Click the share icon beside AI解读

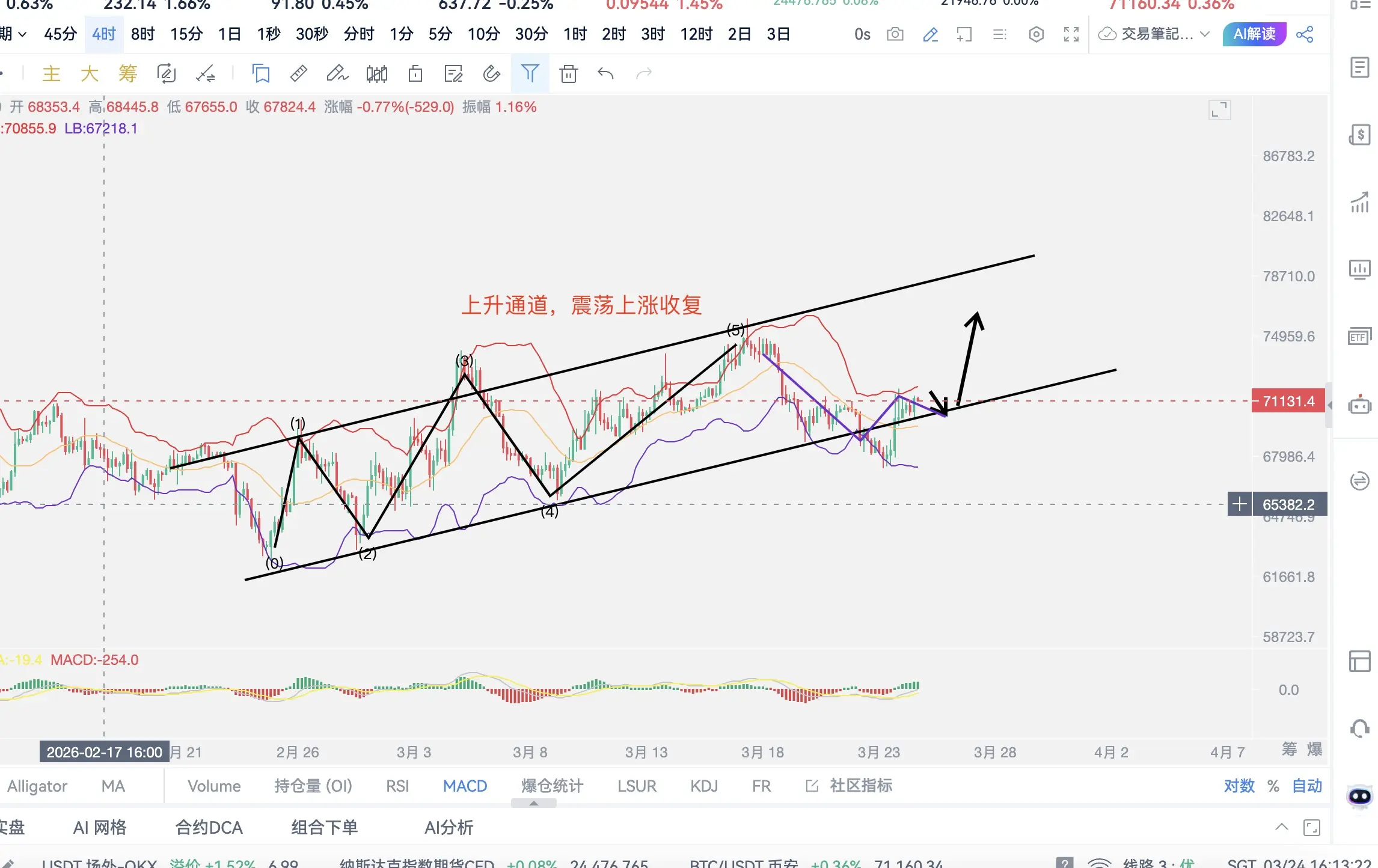pyautogui.click(x=1304, y=34)
